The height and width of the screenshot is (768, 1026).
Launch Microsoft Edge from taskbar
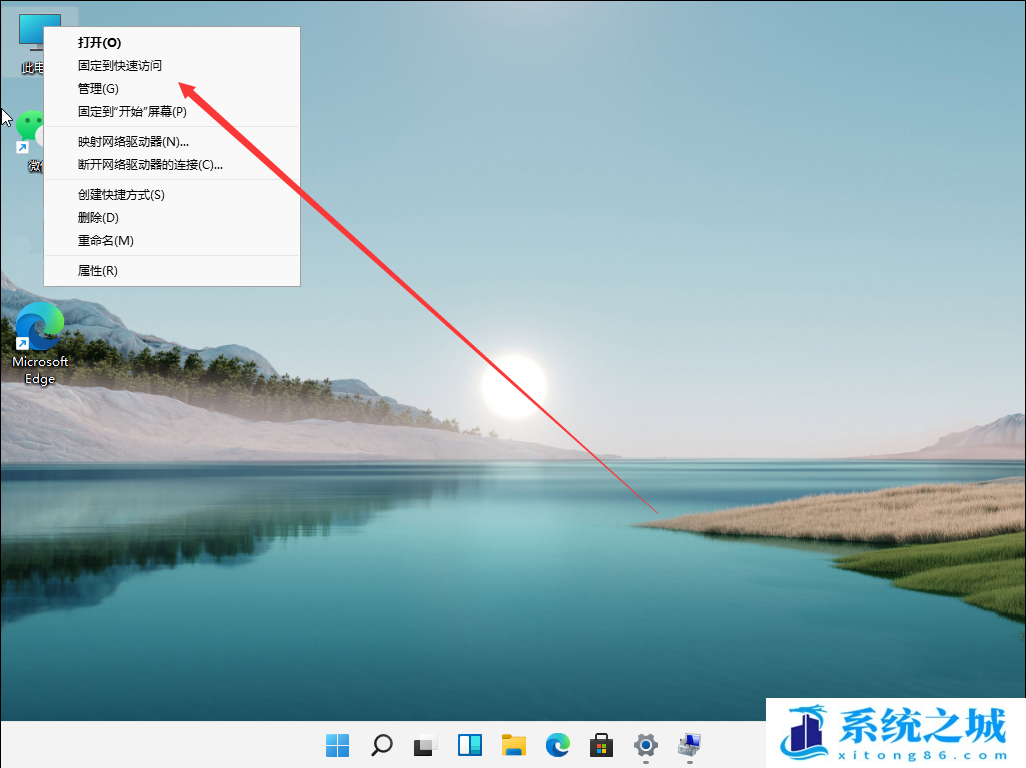[557, 745]
